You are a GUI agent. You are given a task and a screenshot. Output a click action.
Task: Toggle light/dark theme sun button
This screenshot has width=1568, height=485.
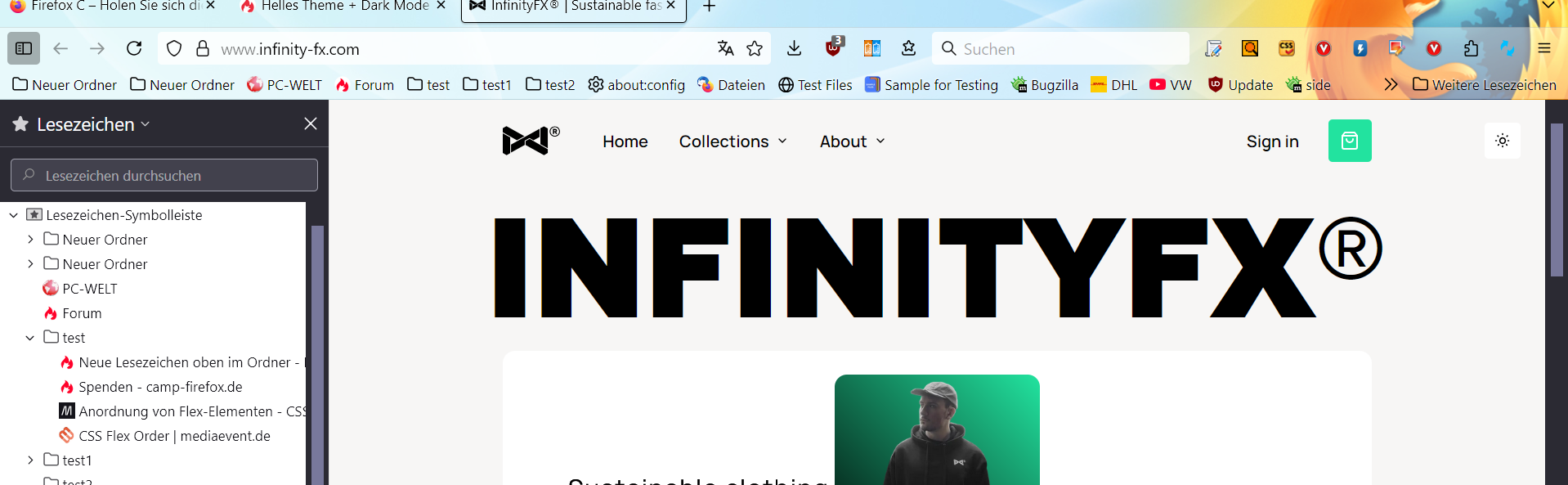tap(1503, 141)
